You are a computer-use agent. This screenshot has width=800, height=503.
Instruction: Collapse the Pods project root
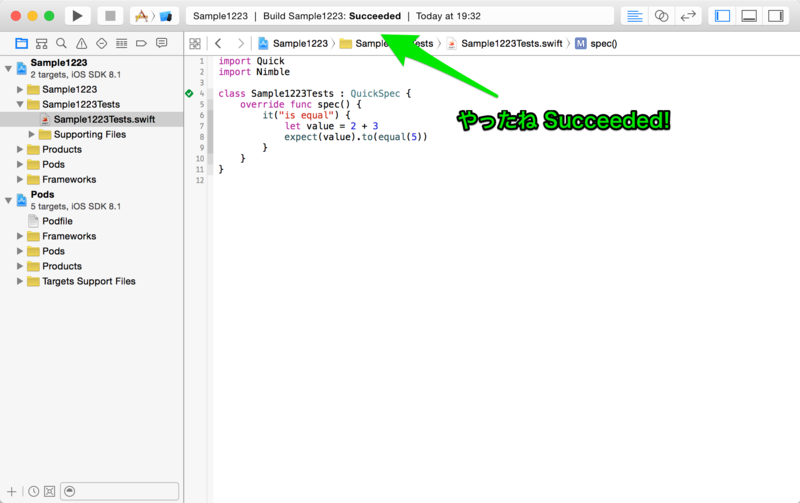click(x=8, y=200)
